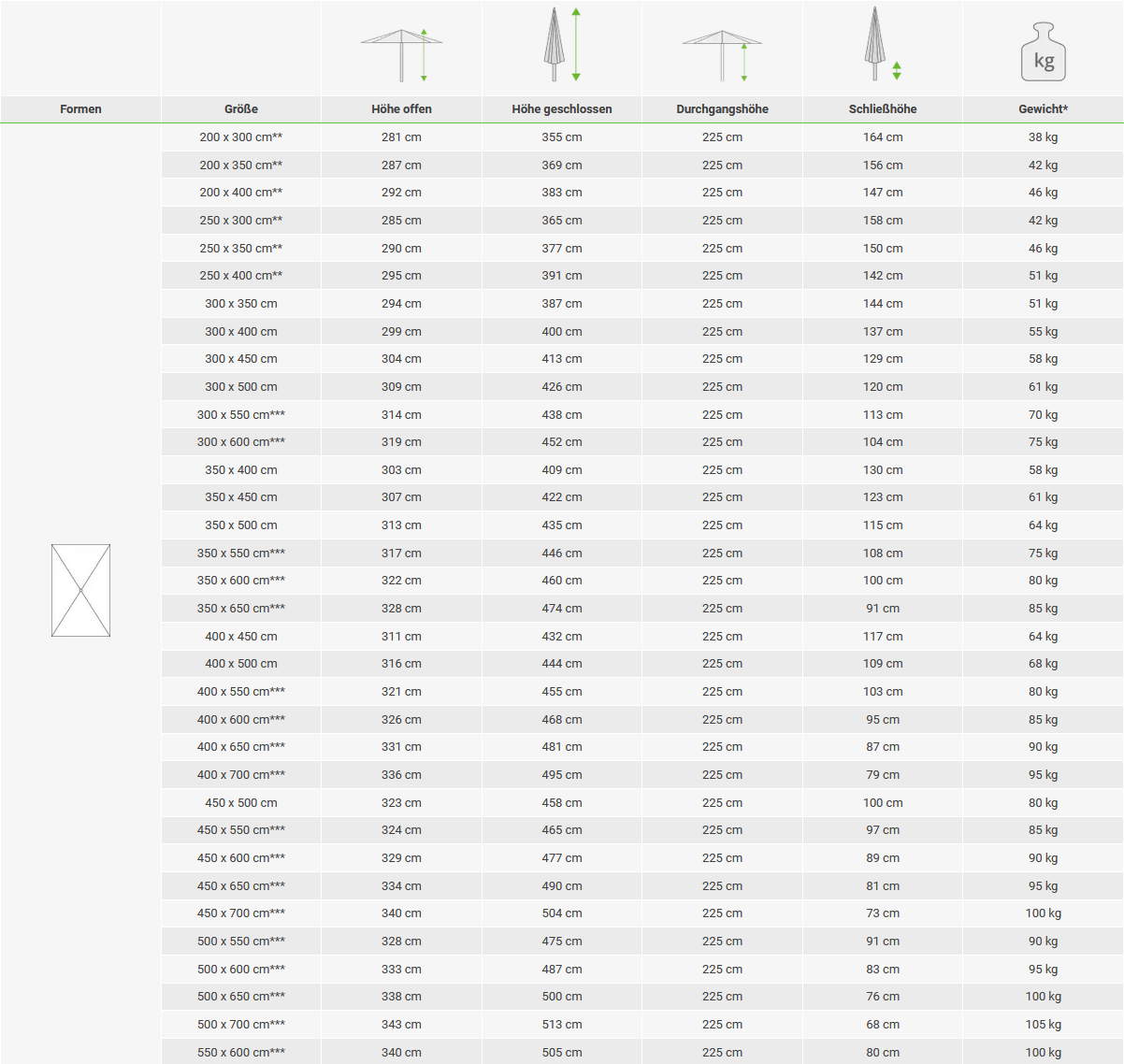This screenshot has height=1064, width=1124.
Task: Click the closing height umbrella icon
Action: click(883, 44)
